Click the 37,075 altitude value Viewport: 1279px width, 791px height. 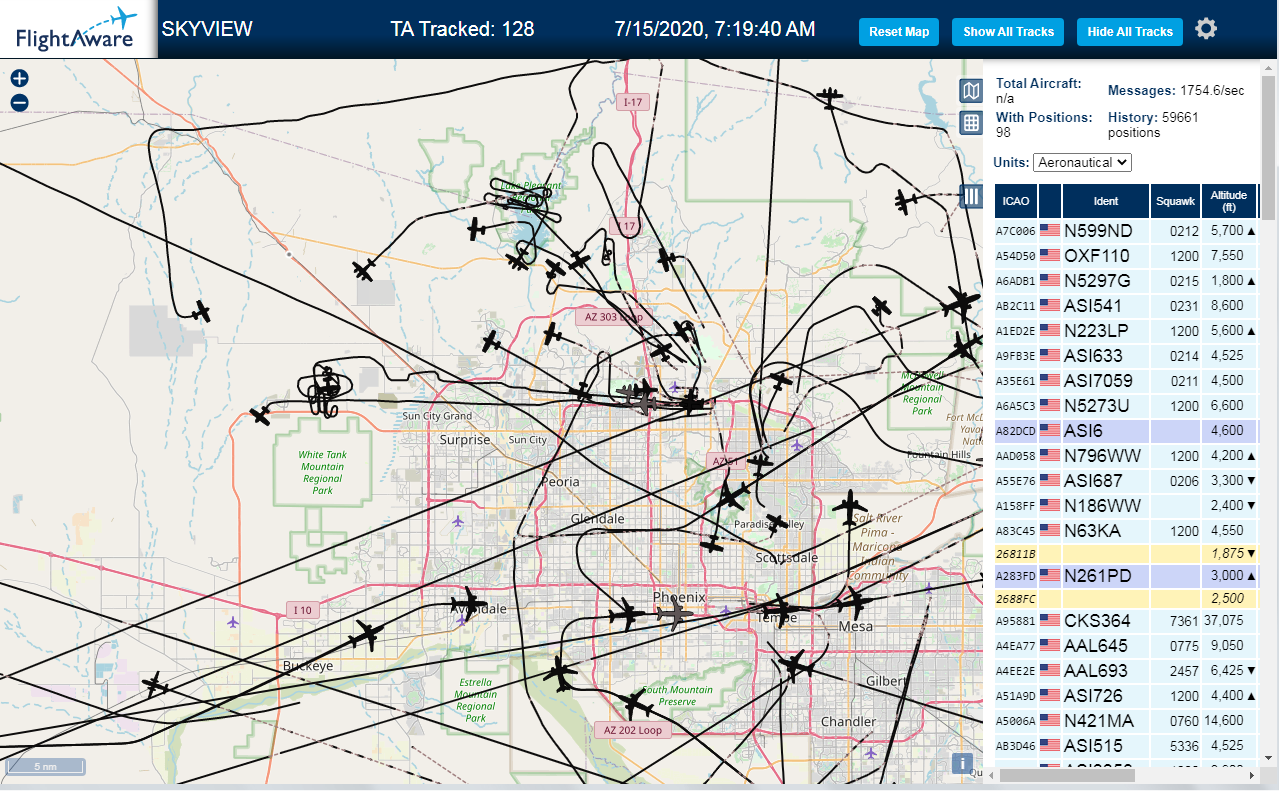[1224, 621]
